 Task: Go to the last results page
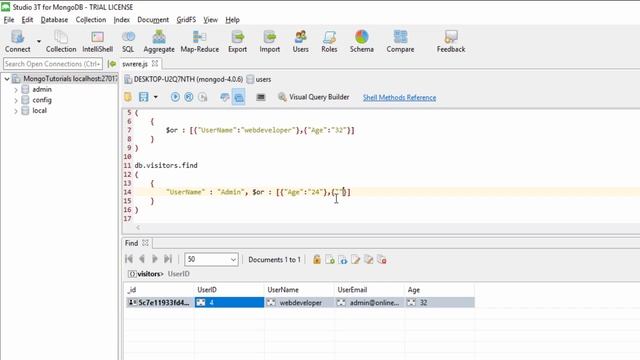168,259
